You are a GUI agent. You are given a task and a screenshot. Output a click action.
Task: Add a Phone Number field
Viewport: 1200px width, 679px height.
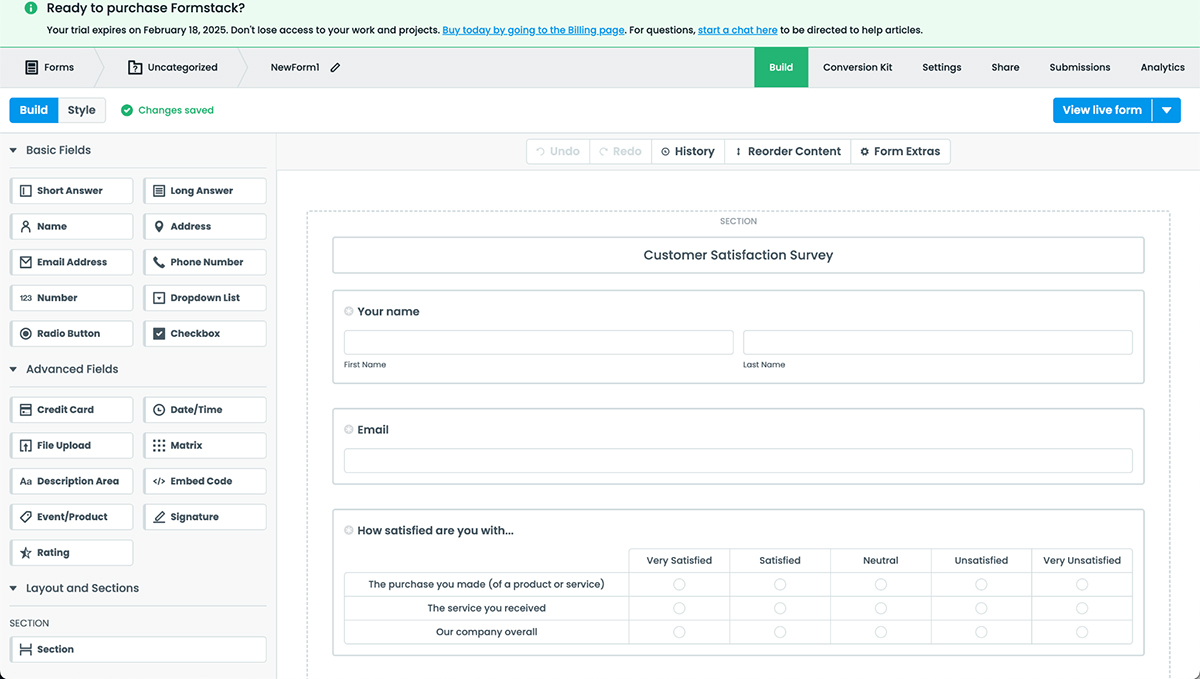click(x=205, y=262)
